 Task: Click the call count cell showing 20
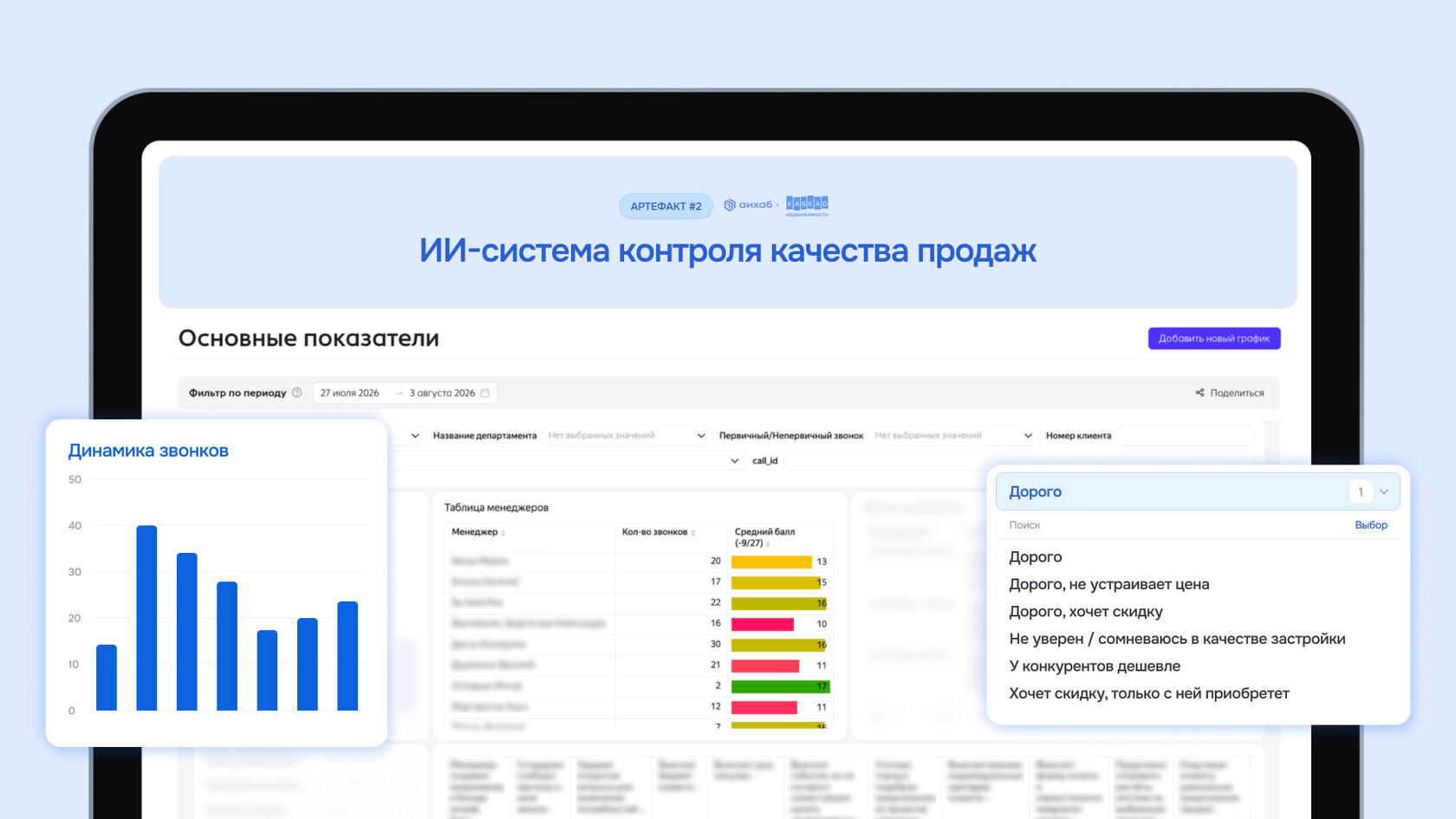pos(716,561)
